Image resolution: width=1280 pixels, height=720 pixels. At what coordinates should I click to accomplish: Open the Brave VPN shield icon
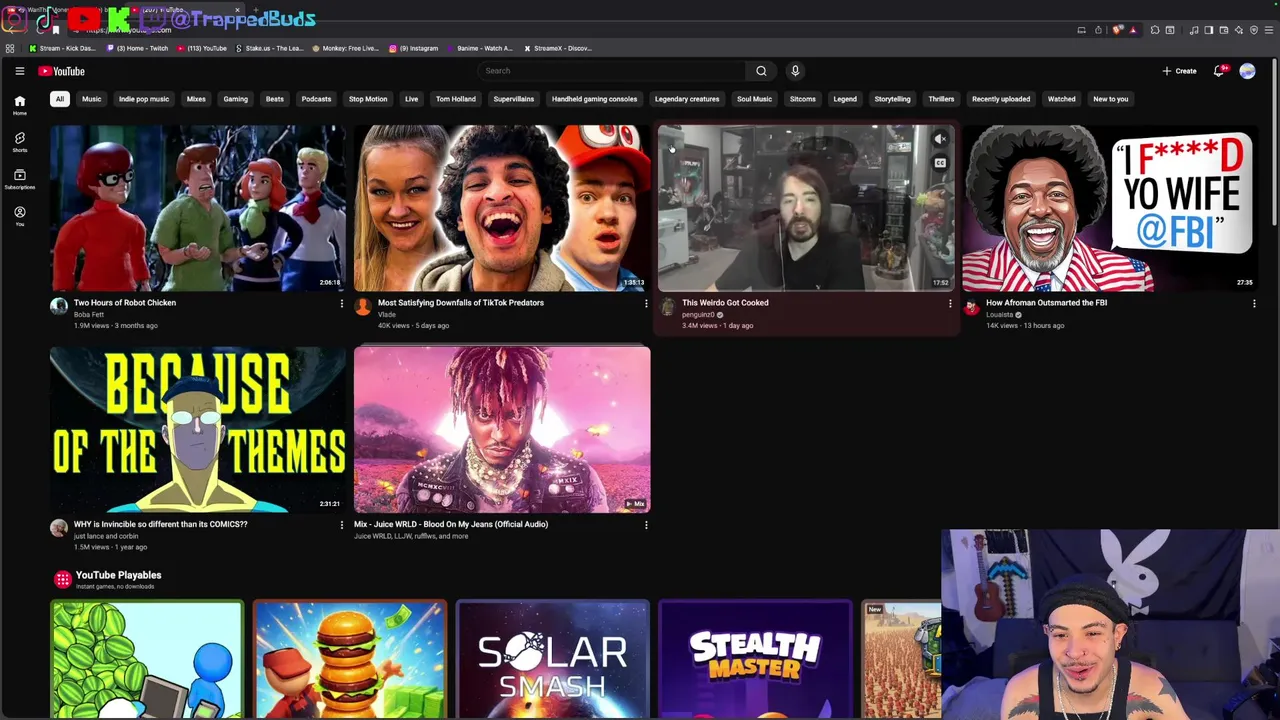click(1254, 30)
